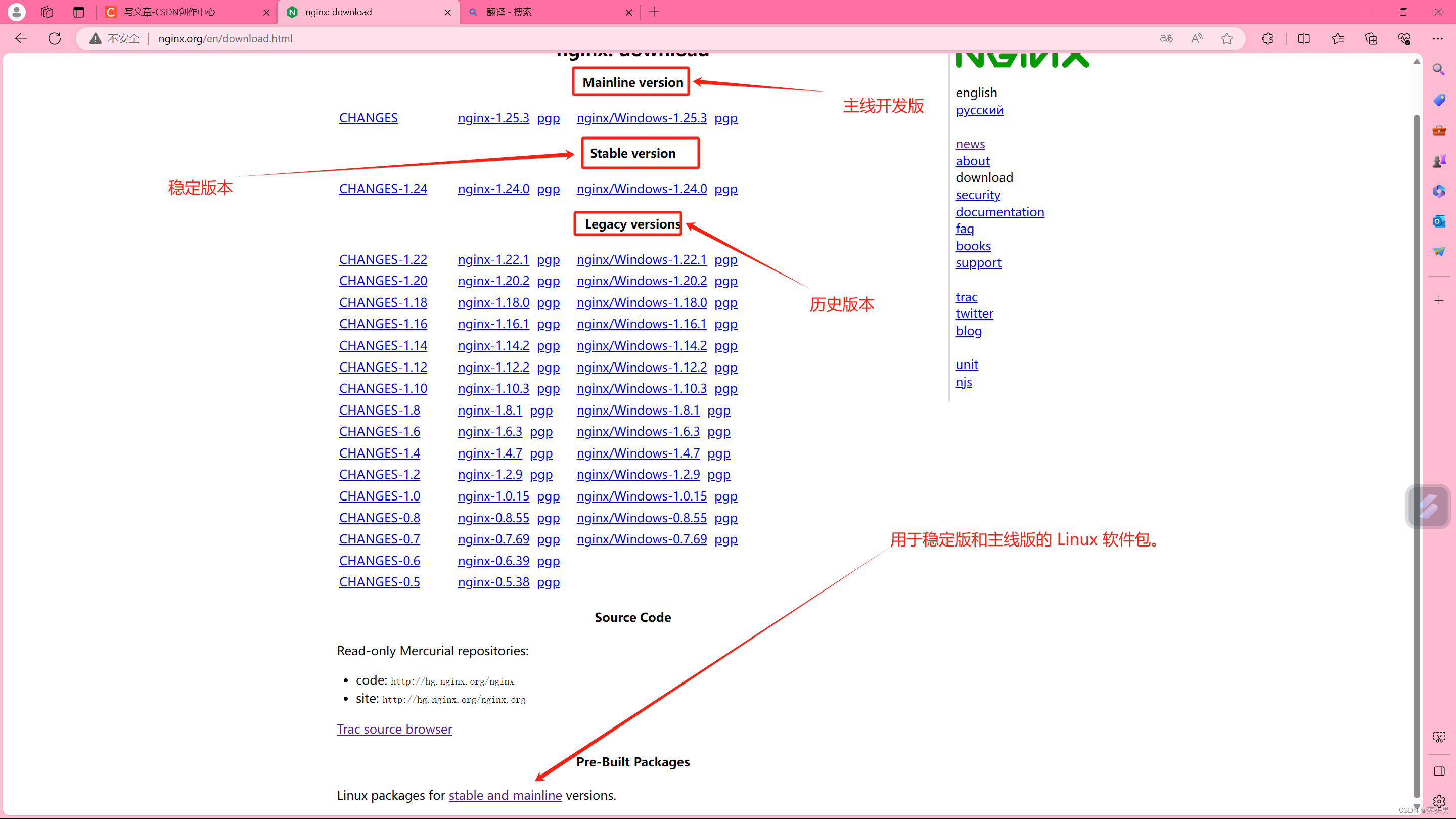Toggle the sidebar layout icon
1456x819 pixels.
[x=1439, y=771]
